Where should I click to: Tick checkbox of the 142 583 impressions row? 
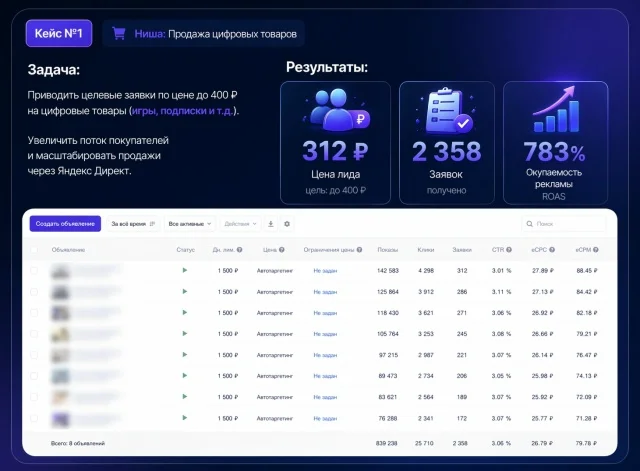[34, 270]
